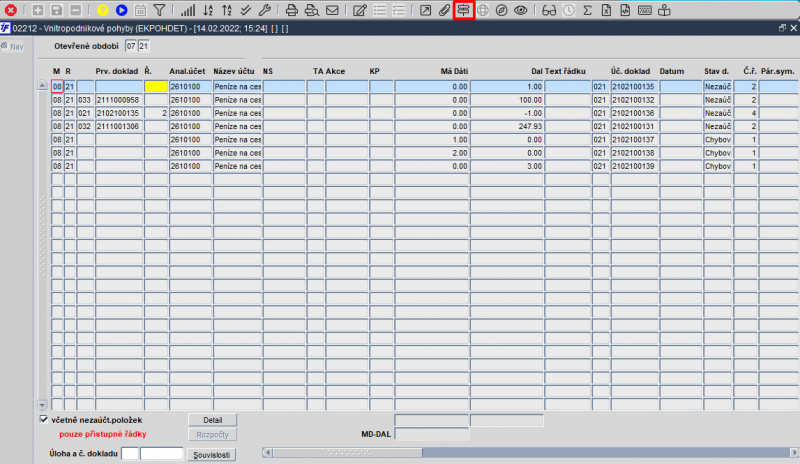Click the Má Dáti value 2.00

tap(432, 153)
